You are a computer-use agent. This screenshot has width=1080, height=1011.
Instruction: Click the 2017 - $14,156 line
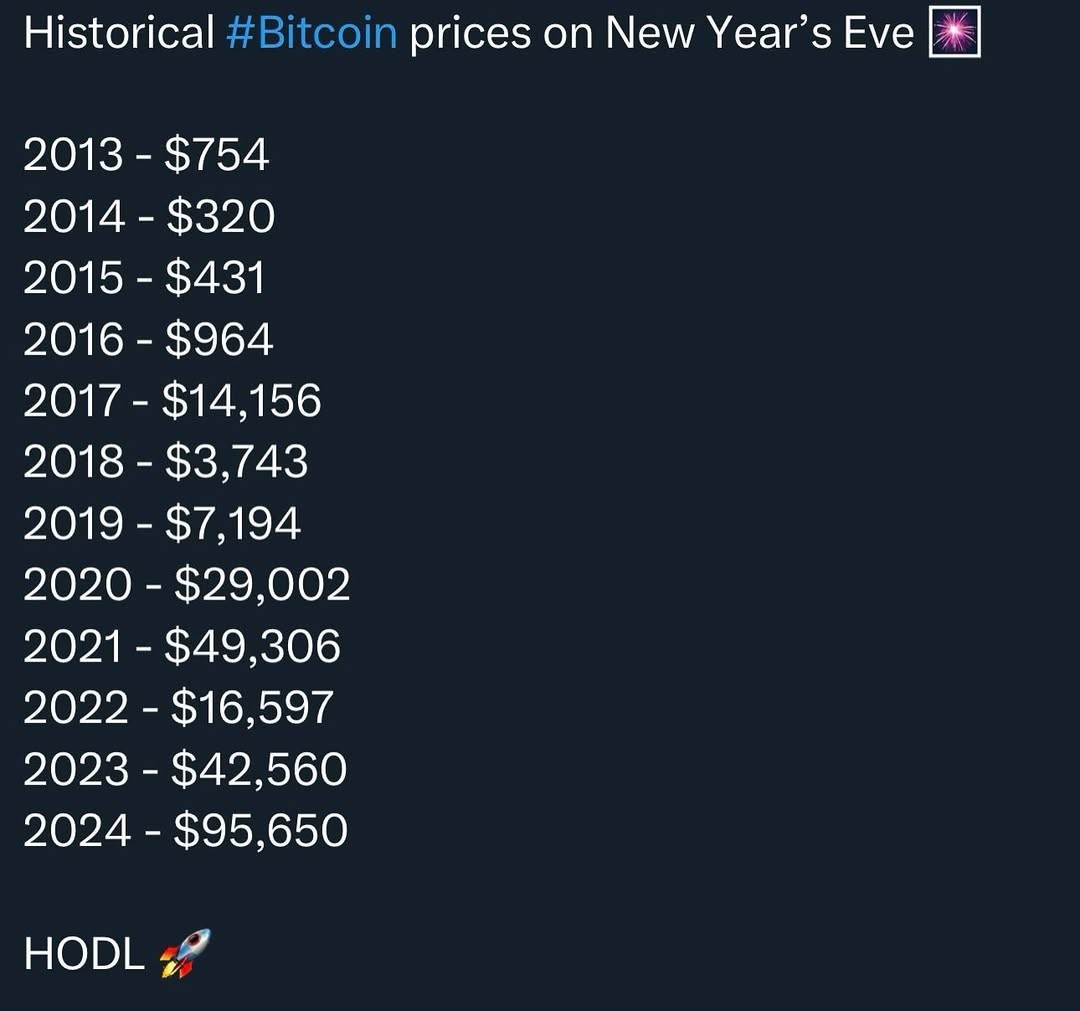172,401
